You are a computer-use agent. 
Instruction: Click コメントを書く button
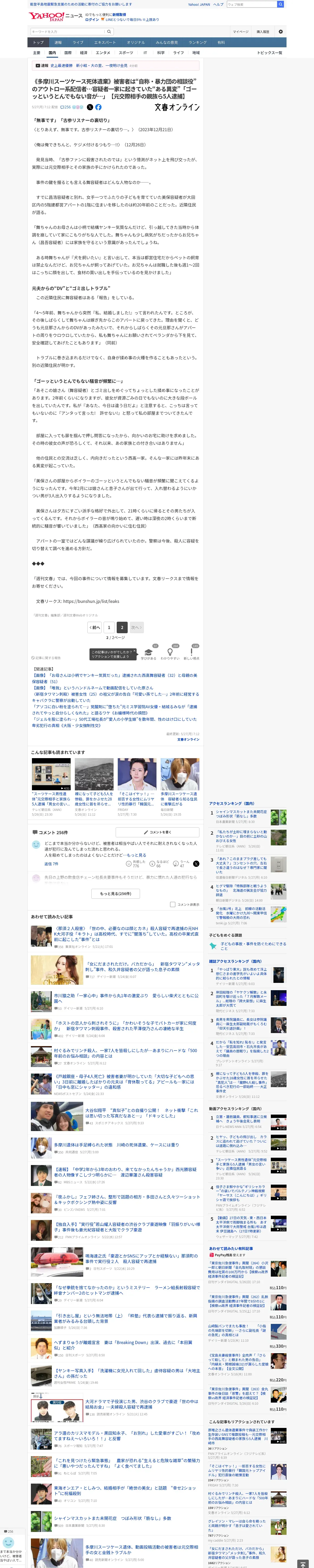click(x=158, y=832)
